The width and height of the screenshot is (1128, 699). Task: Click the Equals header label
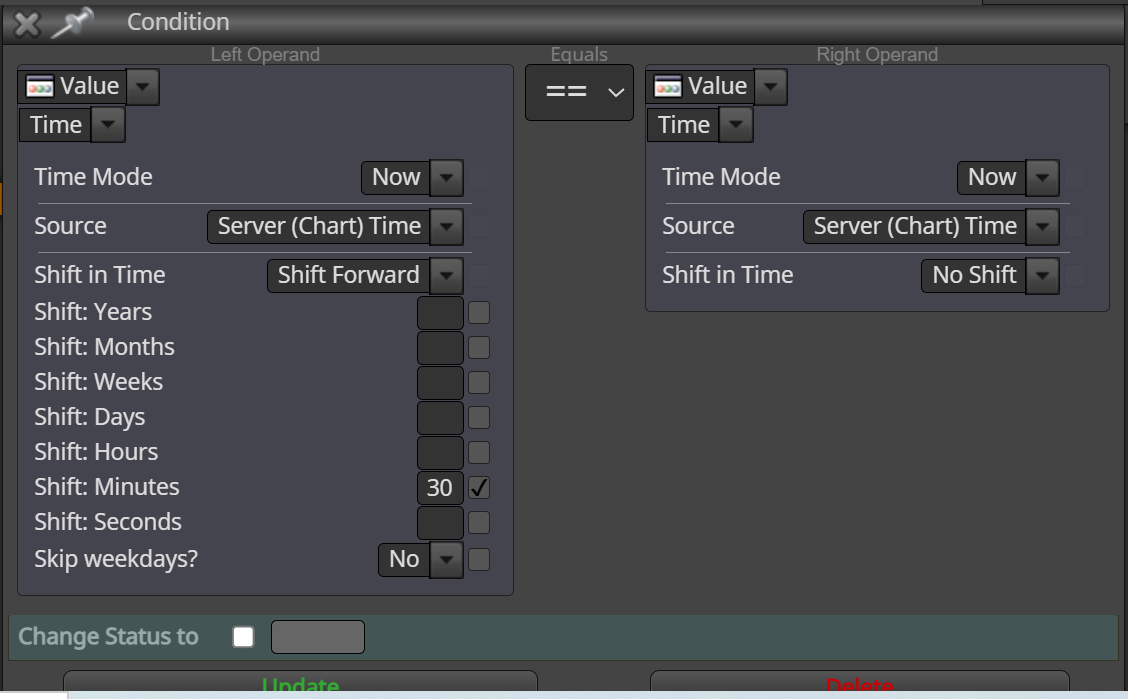(x=579, y=55)
